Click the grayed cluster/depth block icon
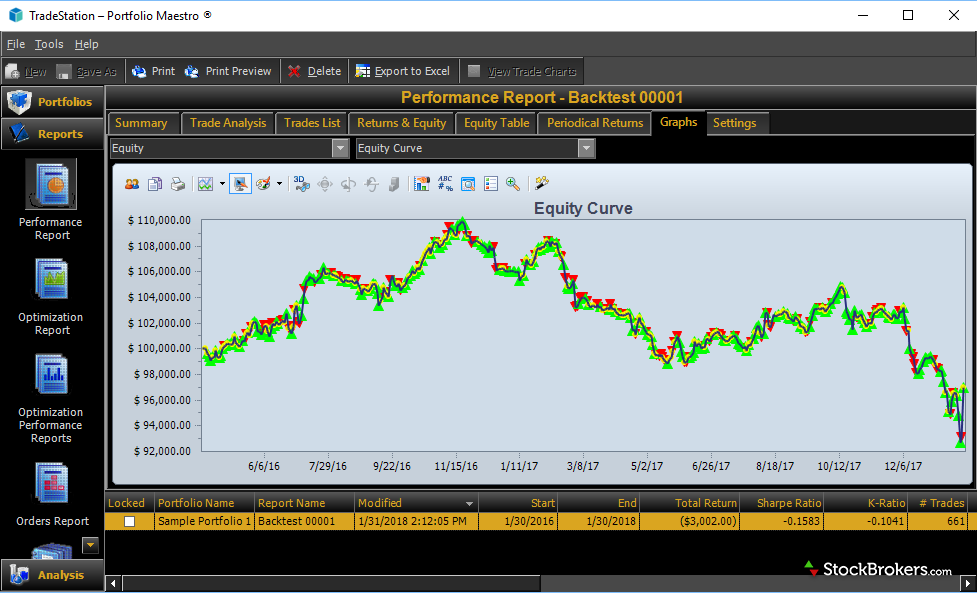 [394, 184]
